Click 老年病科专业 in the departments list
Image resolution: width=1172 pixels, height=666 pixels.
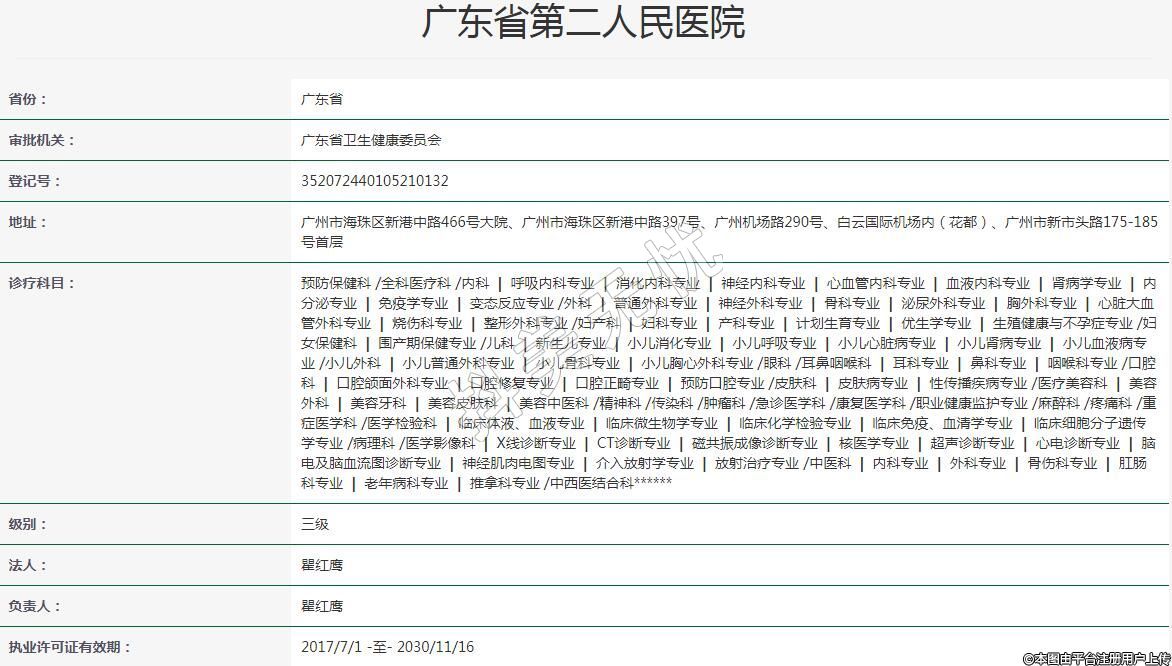pos(406,483)
